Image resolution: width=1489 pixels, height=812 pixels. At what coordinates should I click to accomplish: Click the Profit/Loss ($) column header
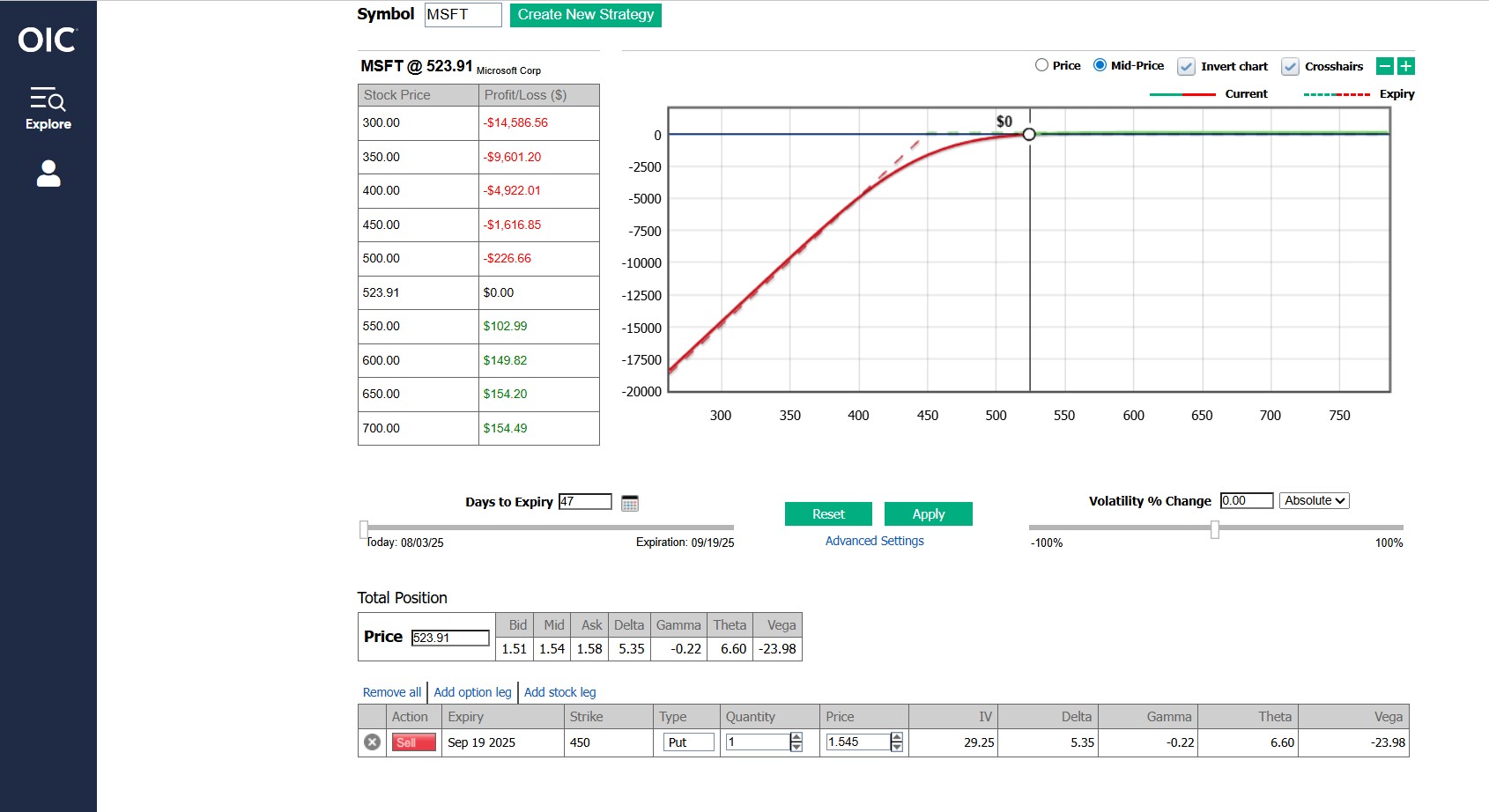pyautogui.click(x=539, y=95)
